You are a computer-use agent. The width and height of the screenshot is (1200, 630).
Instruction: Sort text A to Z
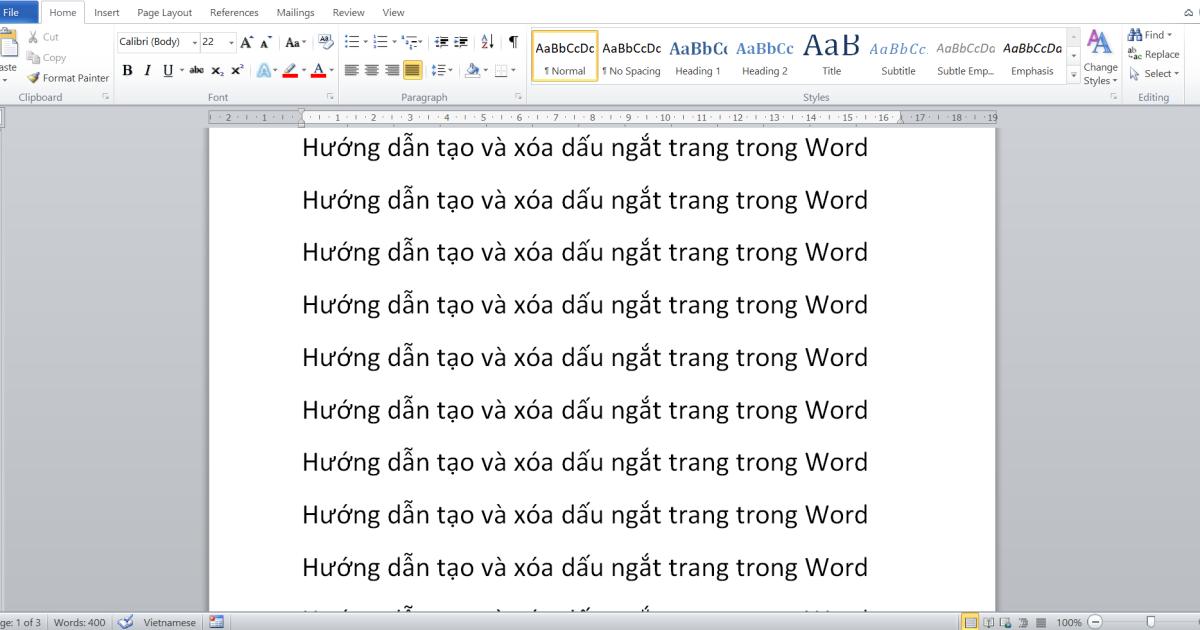[x=487, y=42]
